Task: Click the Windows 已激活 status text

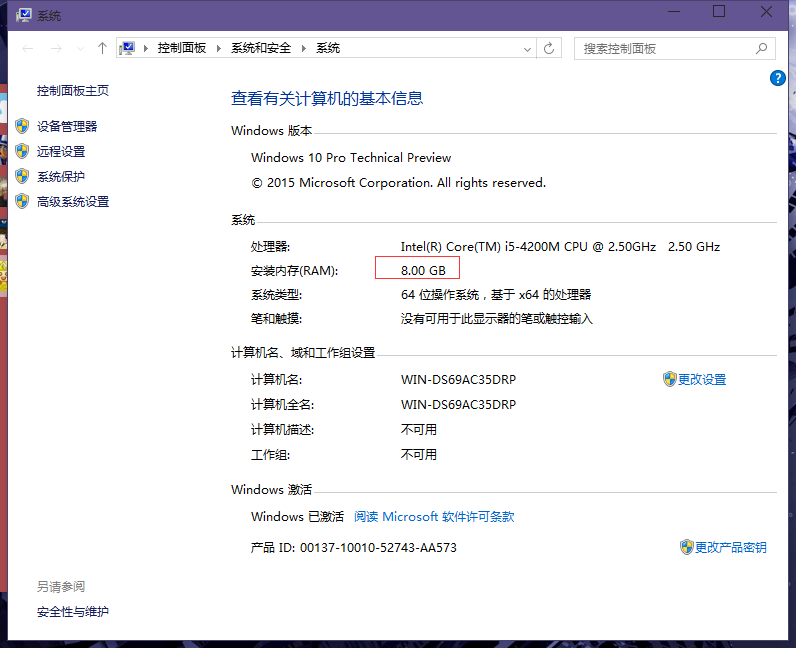Action: 297,516
